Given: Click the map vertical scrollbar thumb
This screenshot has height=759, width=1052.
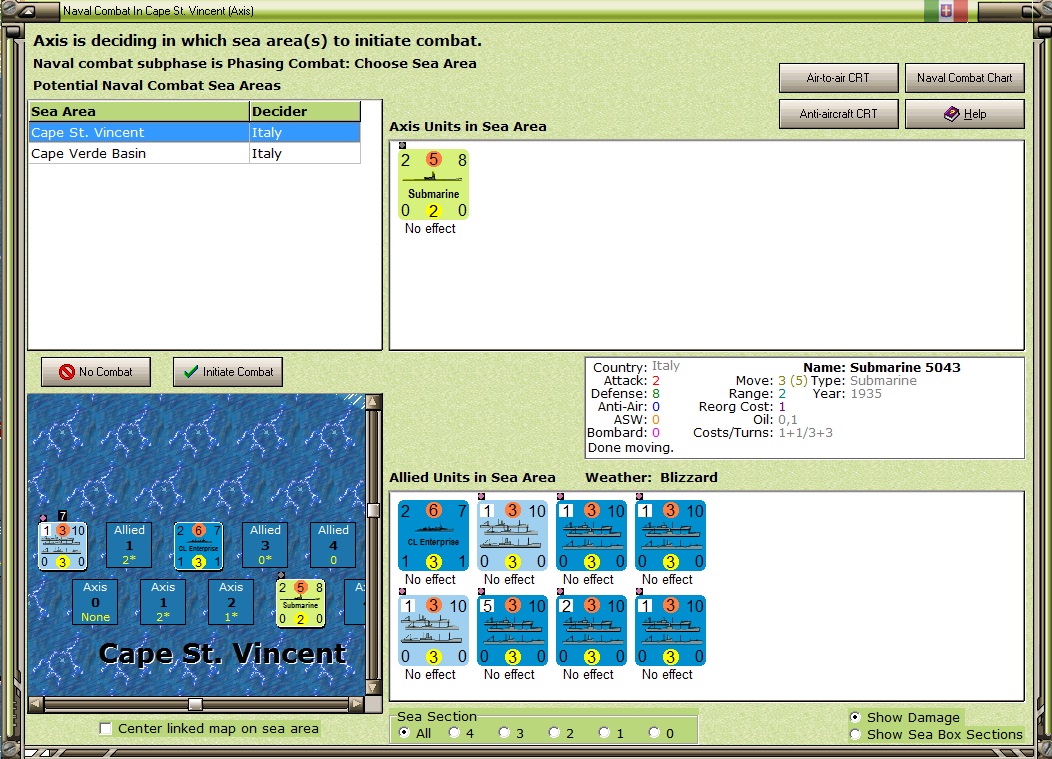Looking at the screenshot, I should pyautogui.click(x=374, y=511).
